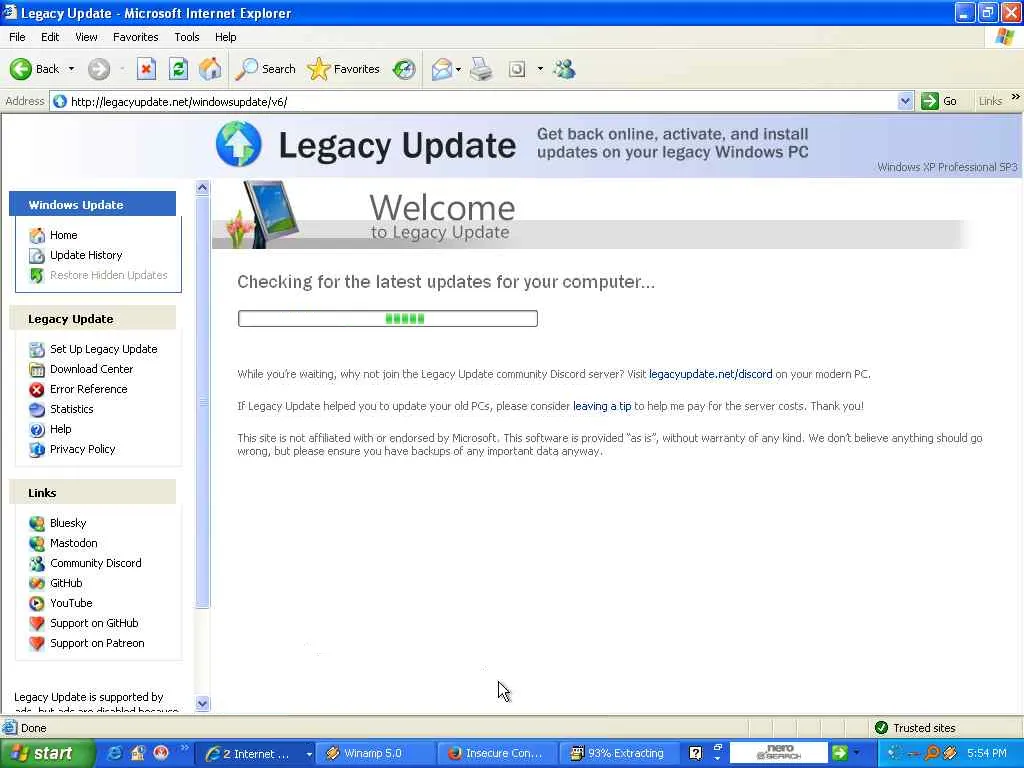Open the GitHub sidebar link
Image resolution: width=1024 pixels, height=768 pixels.
tap(66, 583)
